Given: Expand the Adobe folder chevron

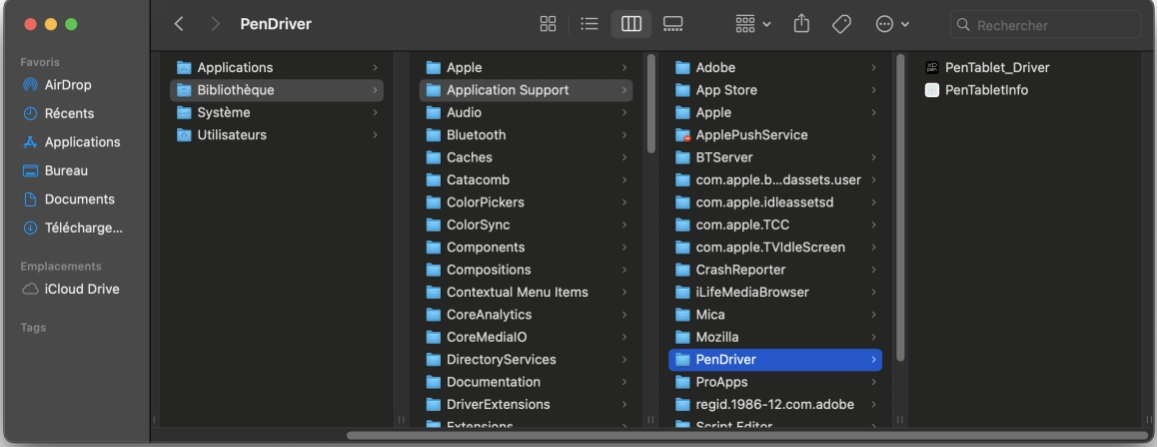Looking at the screenshot, I should pos(873,68).
